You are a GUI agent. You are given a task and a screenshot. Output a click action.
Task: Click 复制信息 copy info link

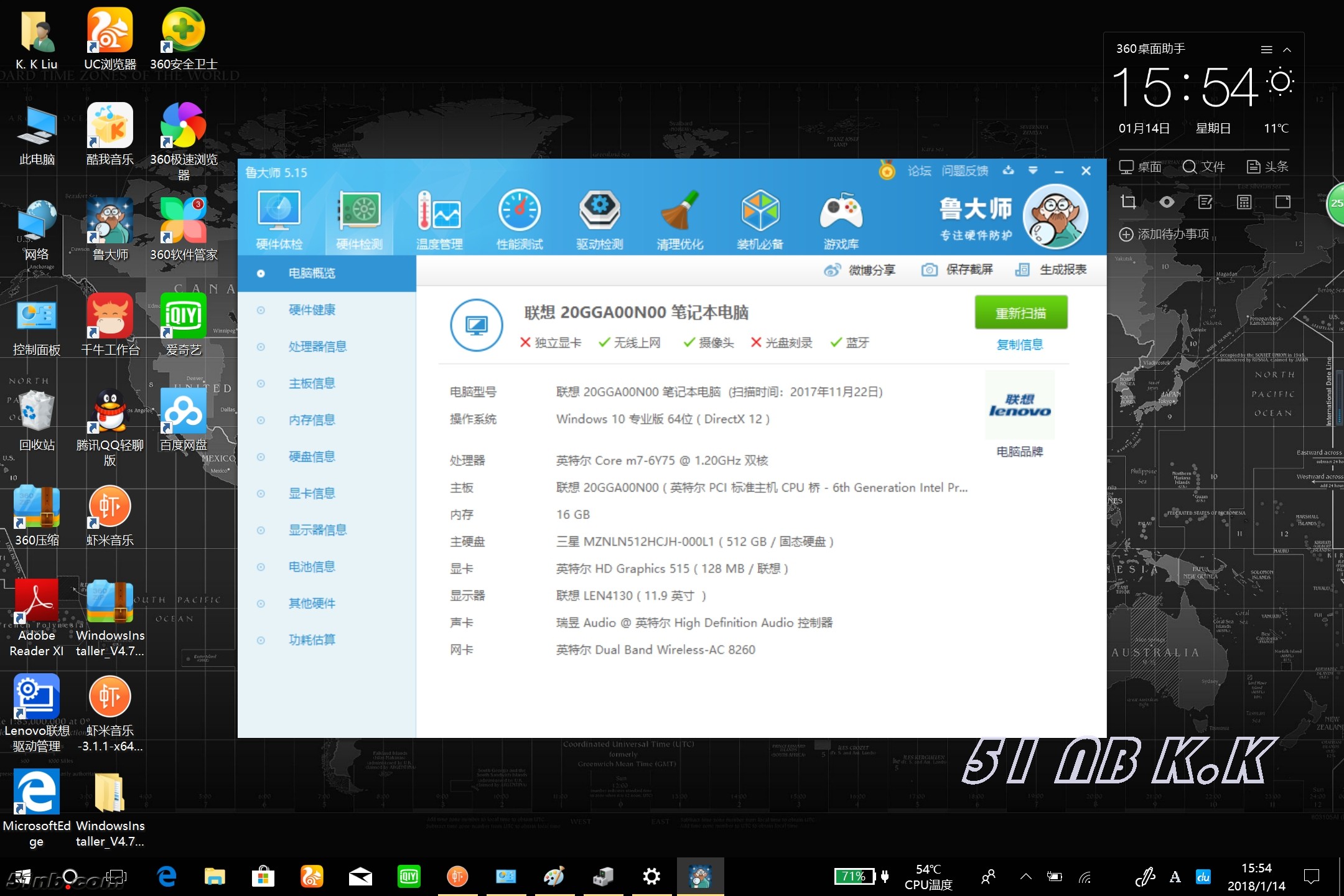(1019, 344)
